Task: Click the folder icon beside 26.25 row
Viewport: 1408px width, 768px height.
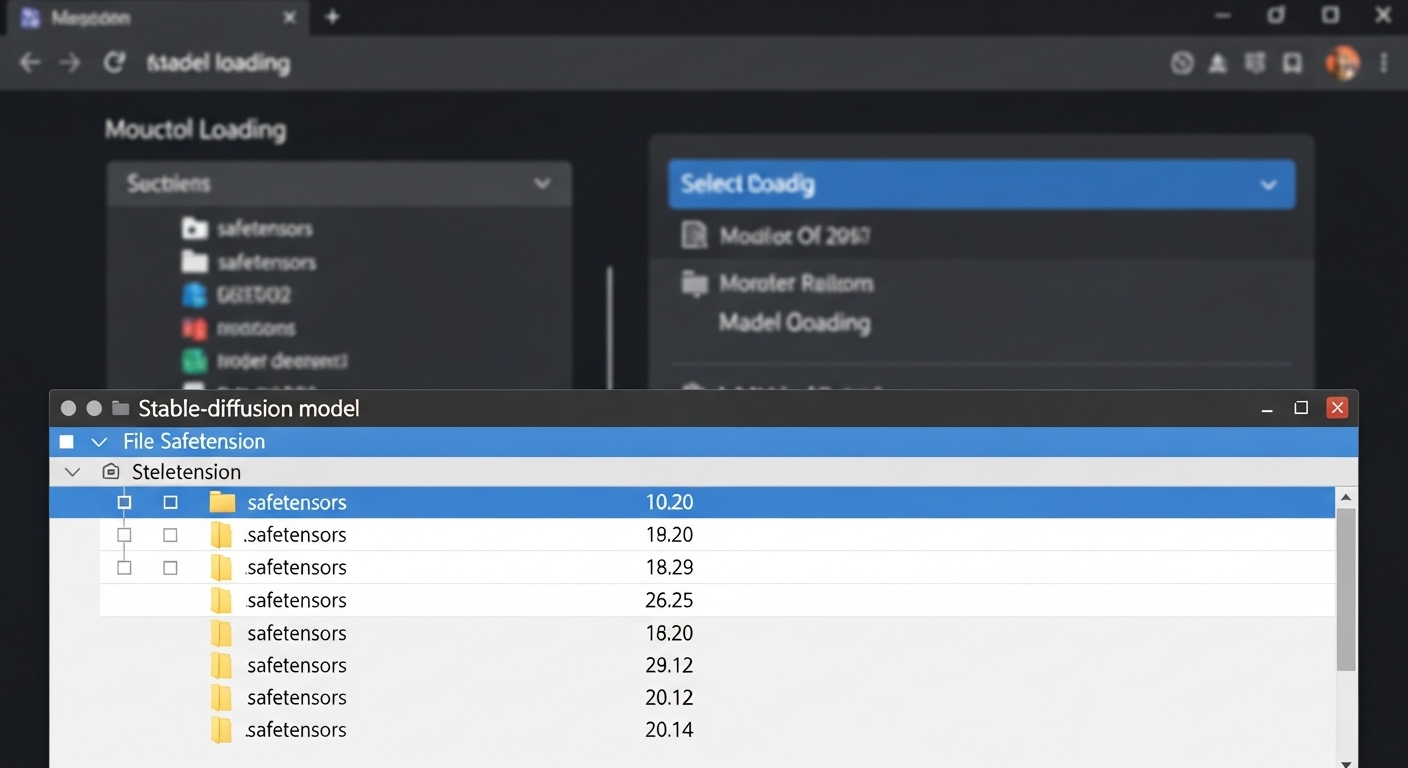Action: [222, 600]
